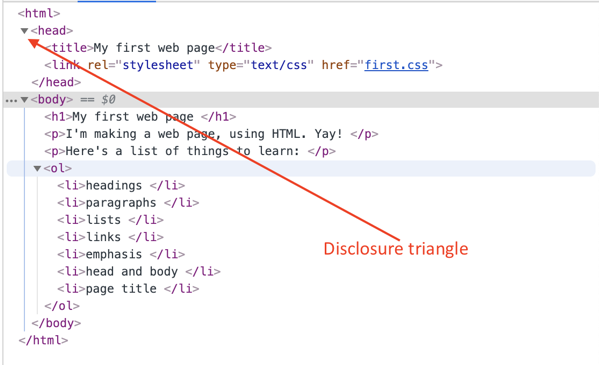The width and height of the screenshot is (599, 365).
Task: Select the li headings row
Action: [121, 185]
